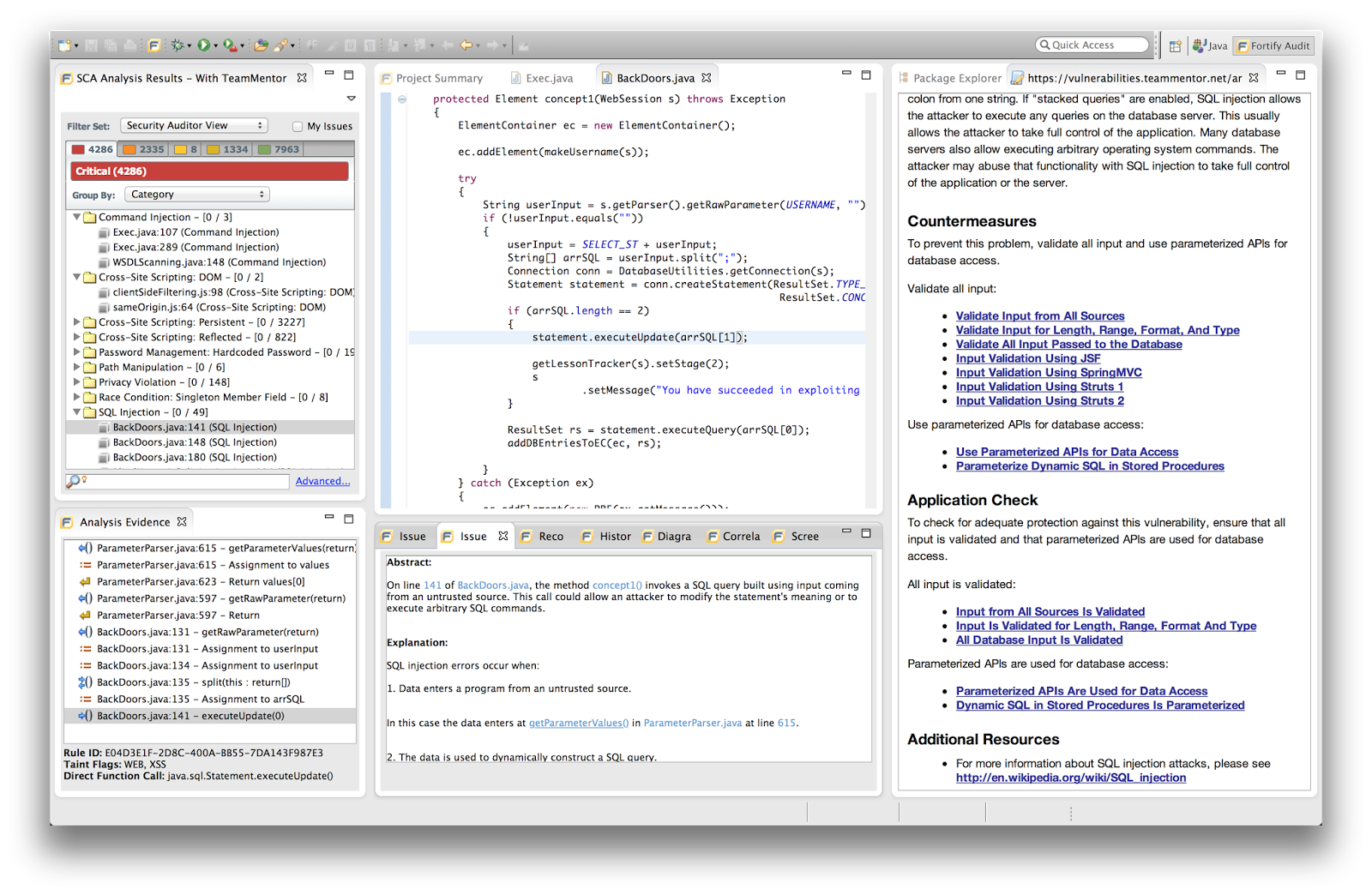Select the 1334 severity tab
Image resolution: width=1372 pixels, height=895 pixels.
[x=227, y=149]
